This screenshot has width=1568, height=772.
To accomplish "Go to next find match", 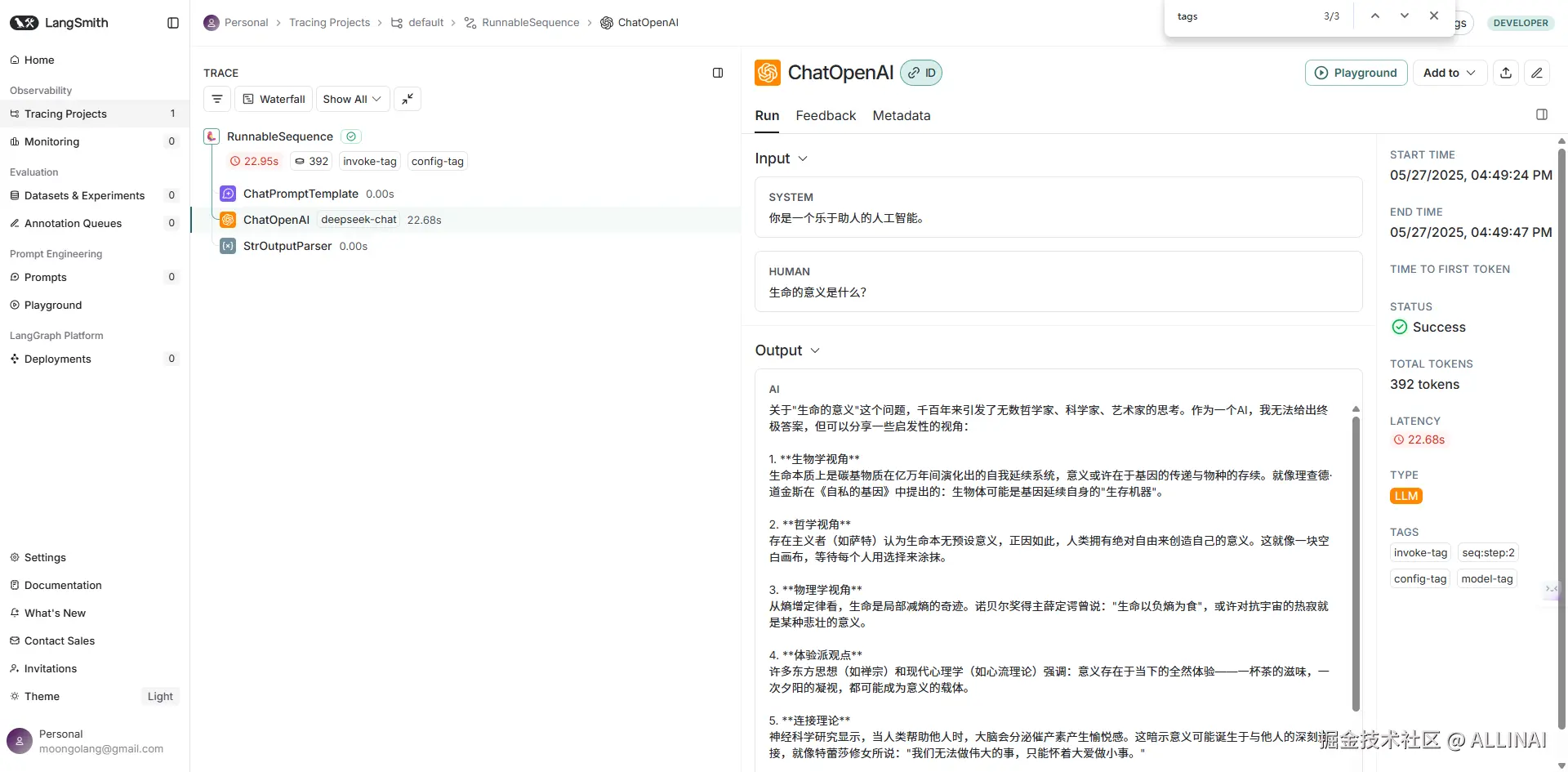I will pyautogui.click(x=1405, y=16).
